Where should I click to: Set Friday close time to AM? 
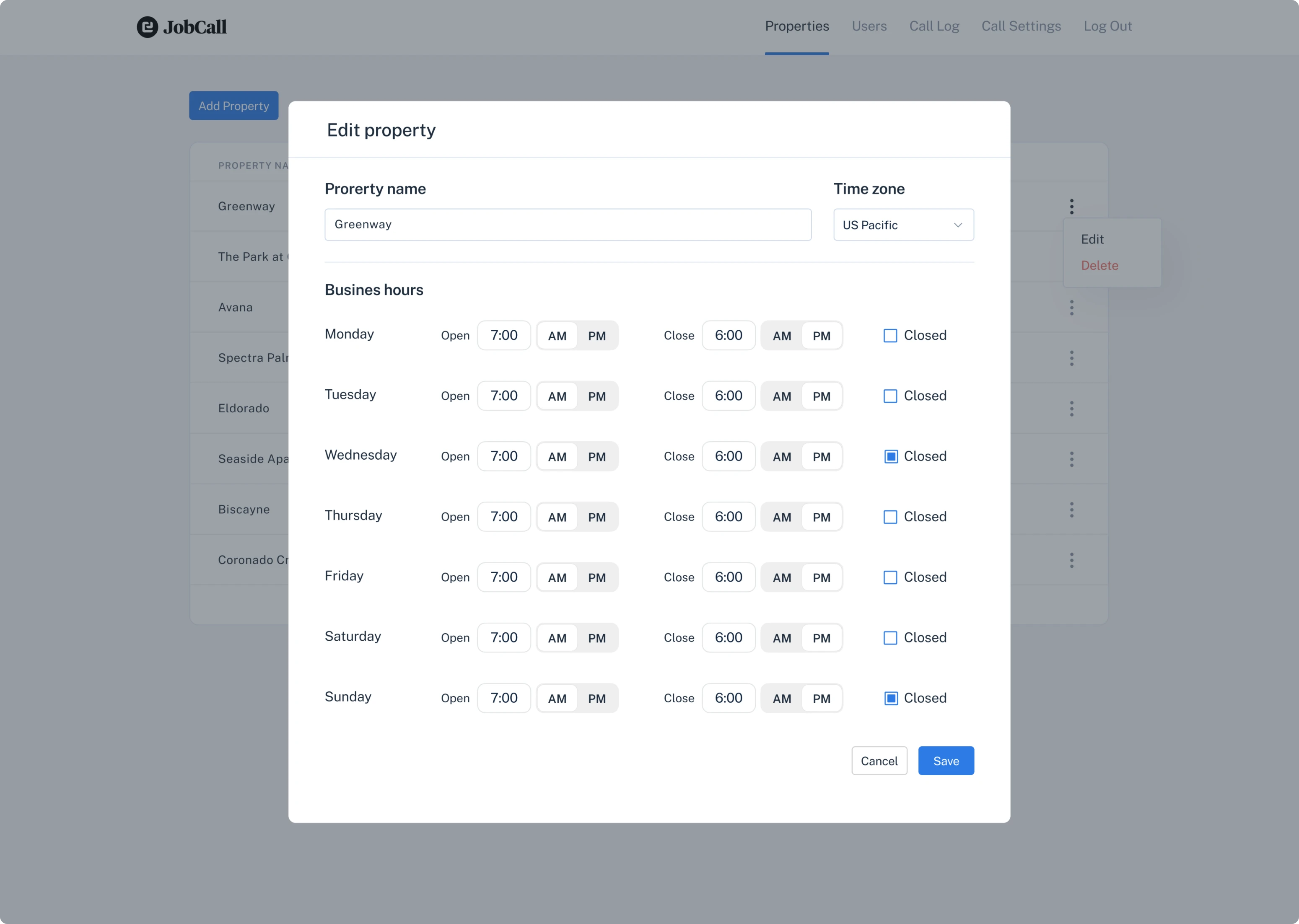782,577
